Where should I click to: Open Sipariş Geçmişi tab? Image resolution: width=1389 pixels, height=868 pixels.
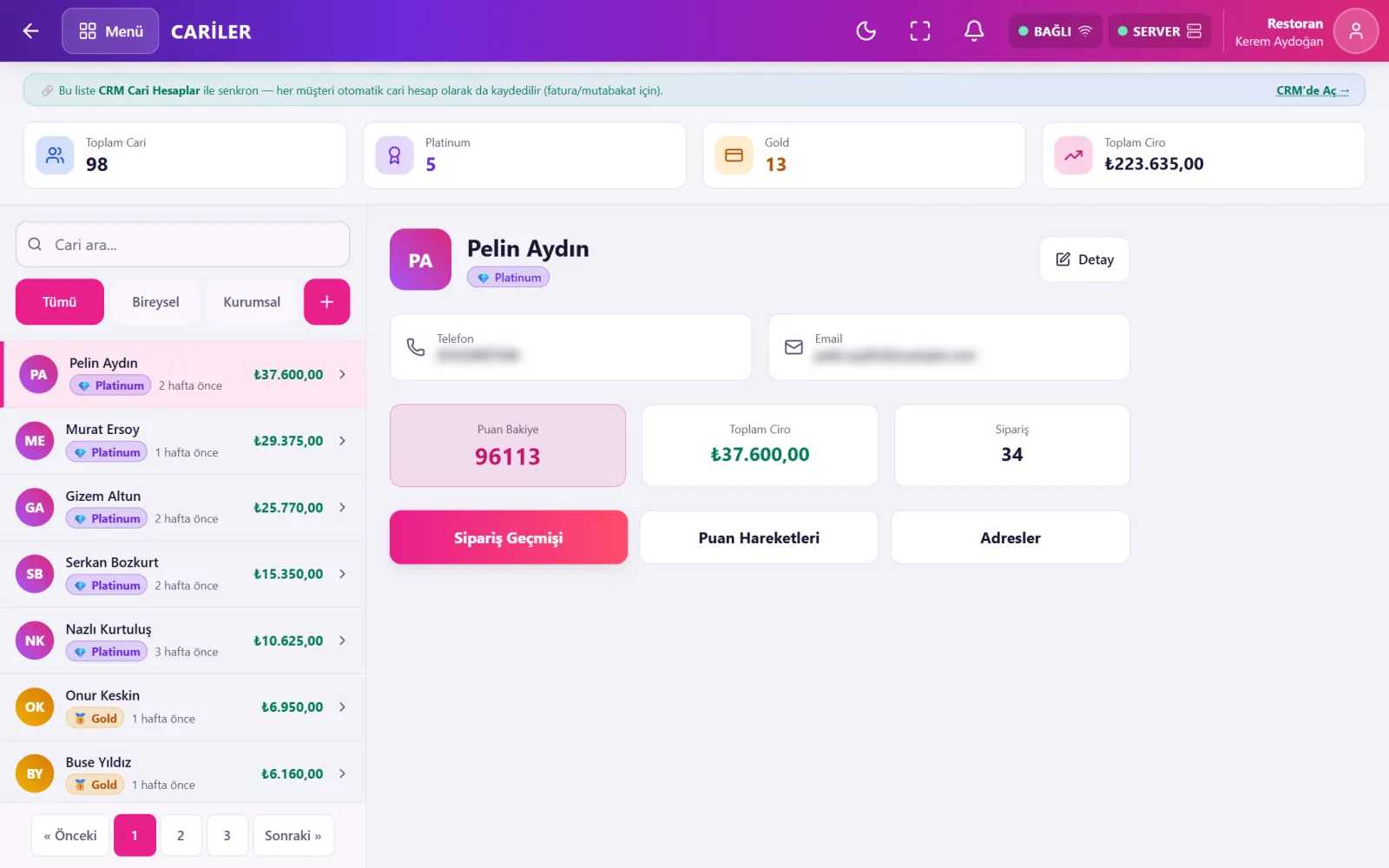(x=509, y=537)
